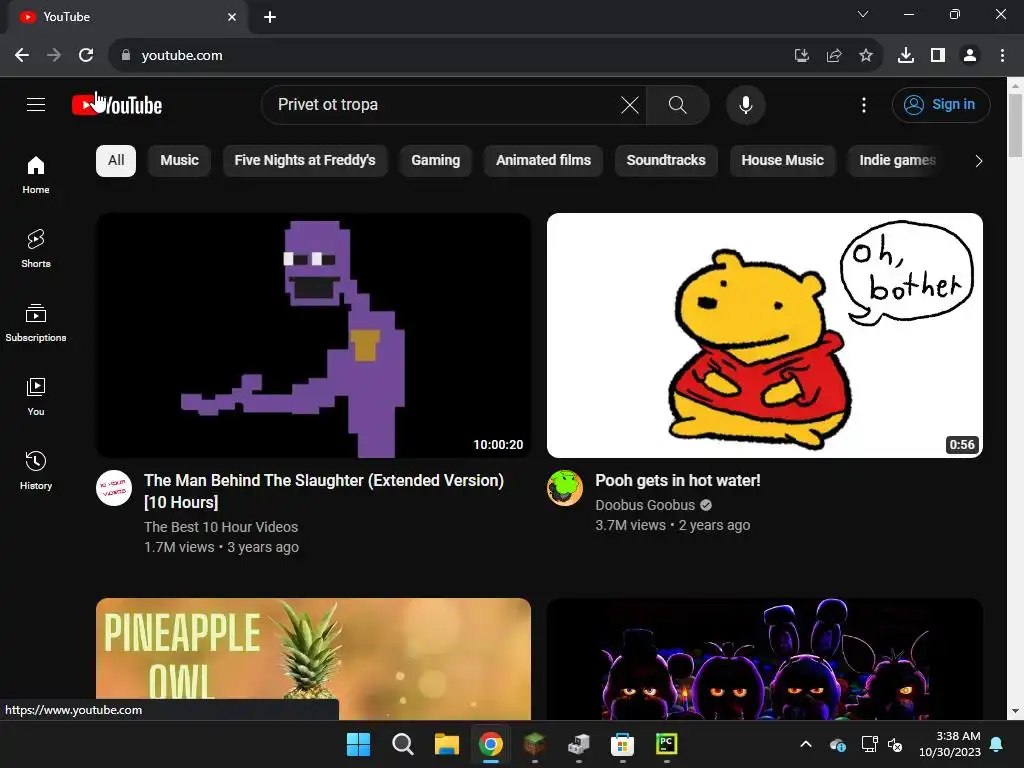1024x768 pixels.
Task: Open YouTube settings three-dot menu
Action: [863, 104]
